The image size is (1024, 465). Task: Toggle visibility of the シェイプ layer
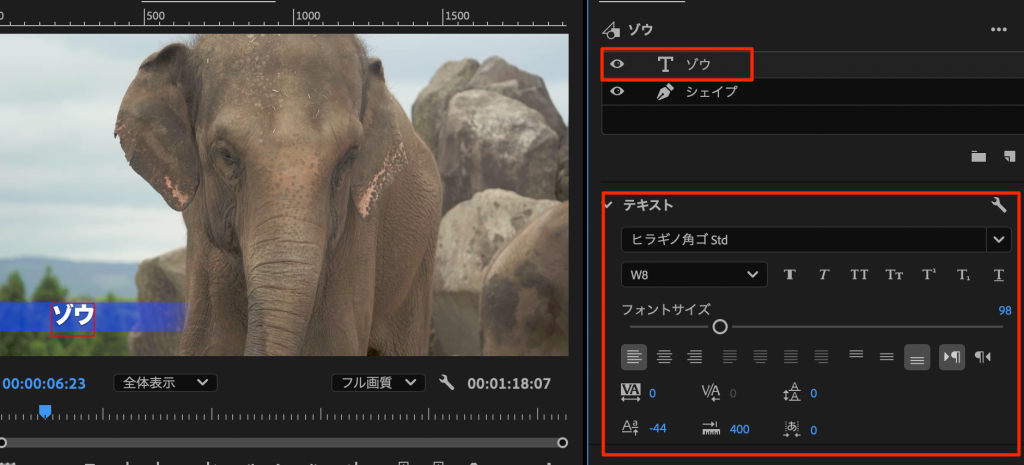pyautogui.click(x=618, y=91)
